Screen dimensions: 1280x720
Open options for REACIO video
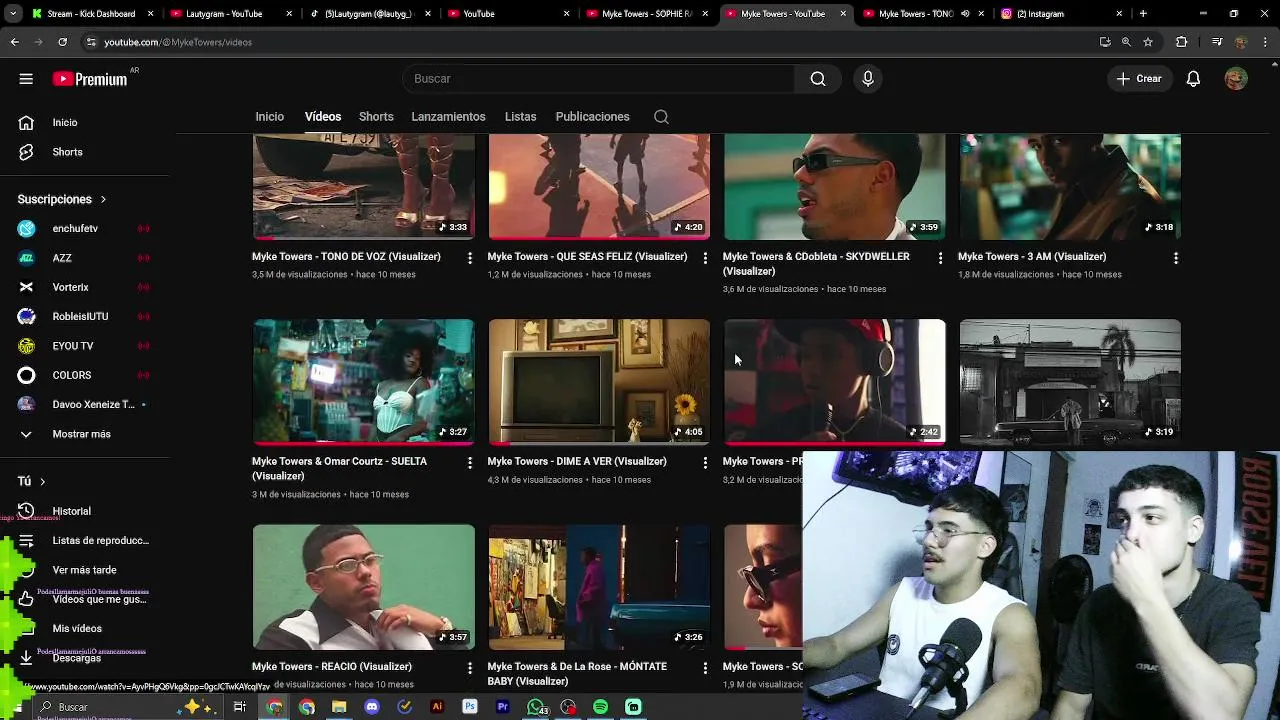pos(470,668)
